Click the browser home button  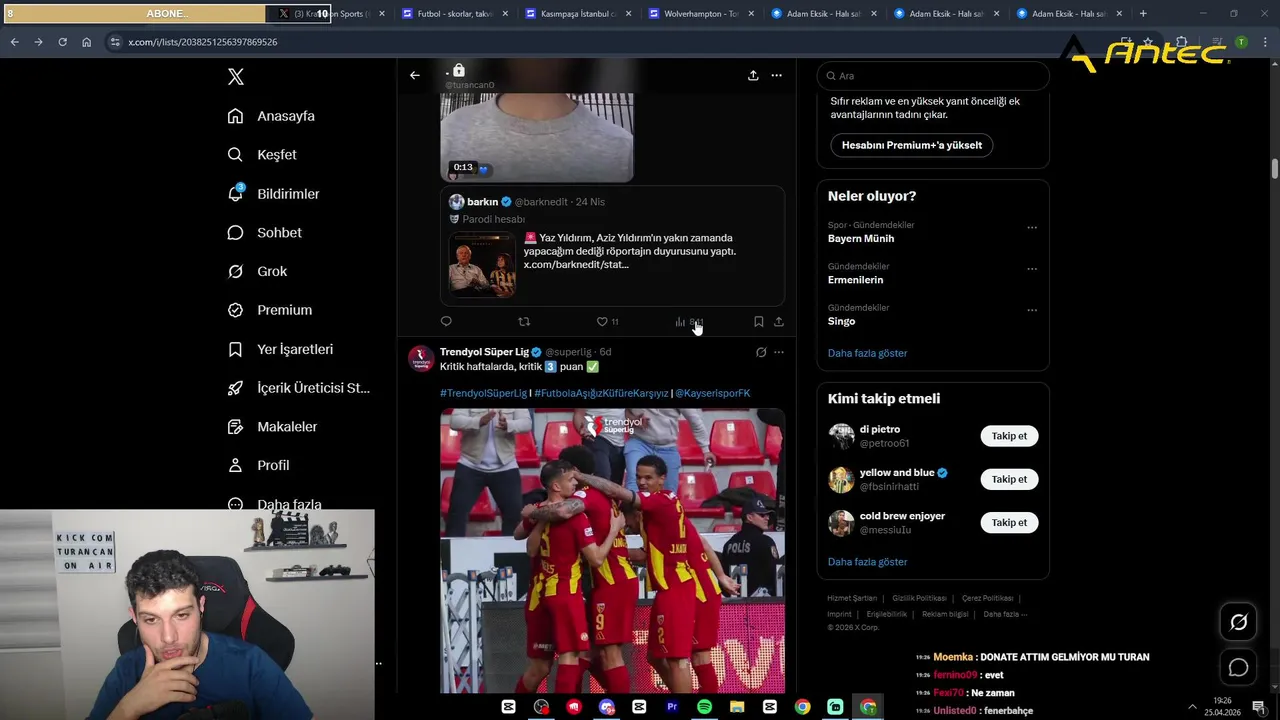pos(86,42)
